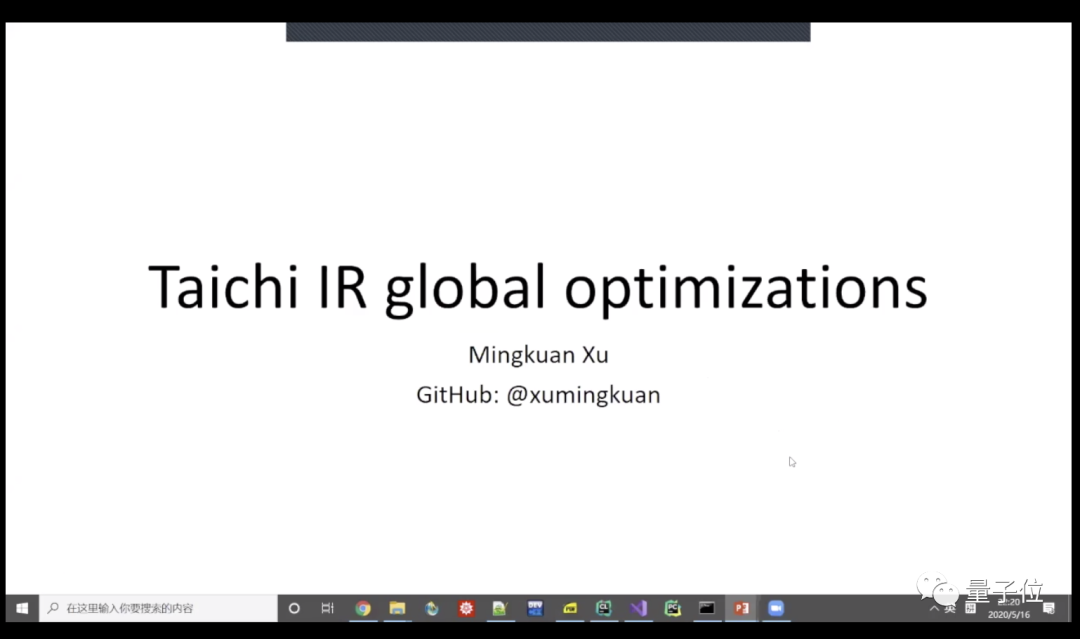1080x639 pixels.
Task: Open Cortana circle icon
Action: click(x=294, y=608)
